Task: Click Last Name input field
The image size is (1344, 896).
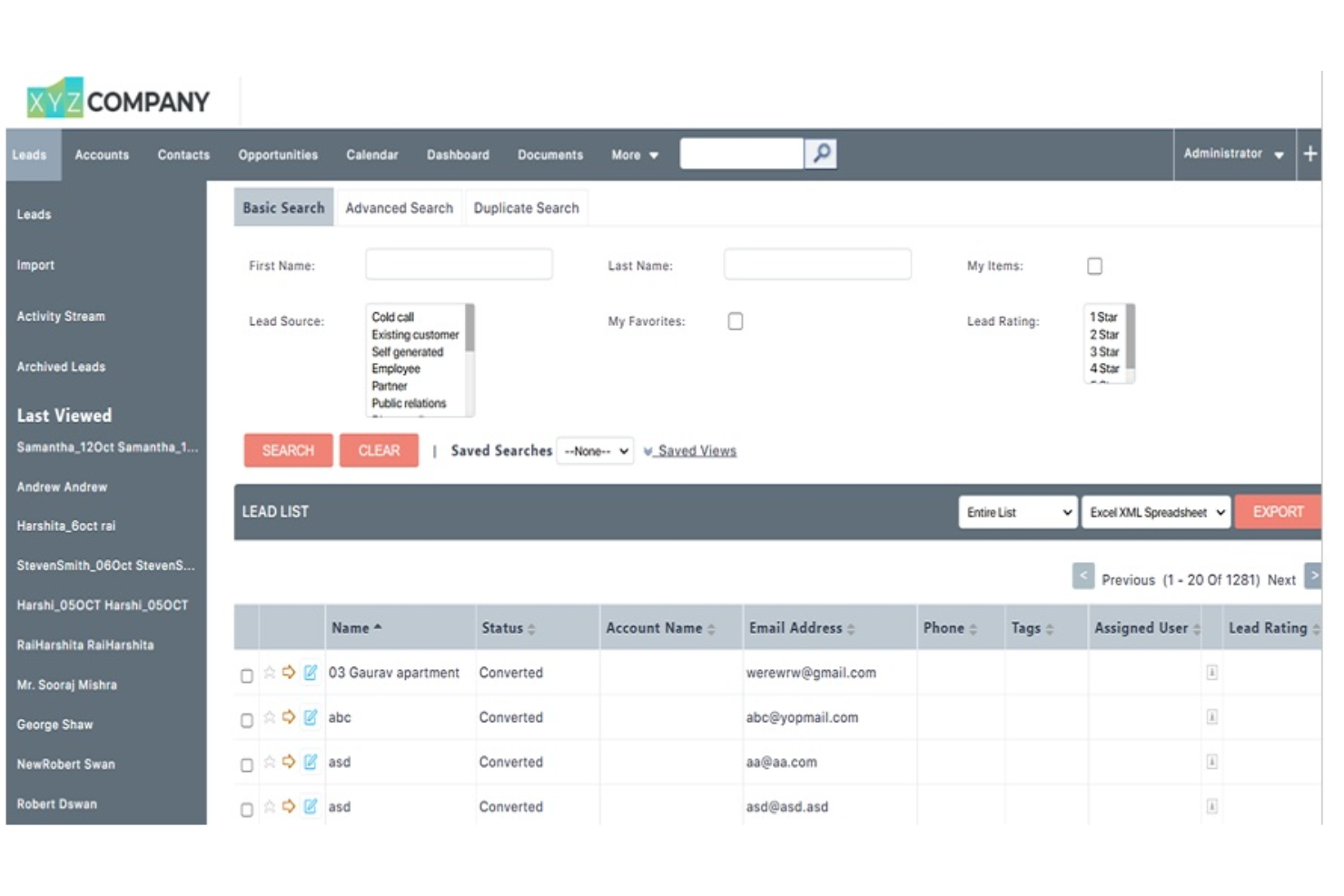Action: [x=817, y=264]
